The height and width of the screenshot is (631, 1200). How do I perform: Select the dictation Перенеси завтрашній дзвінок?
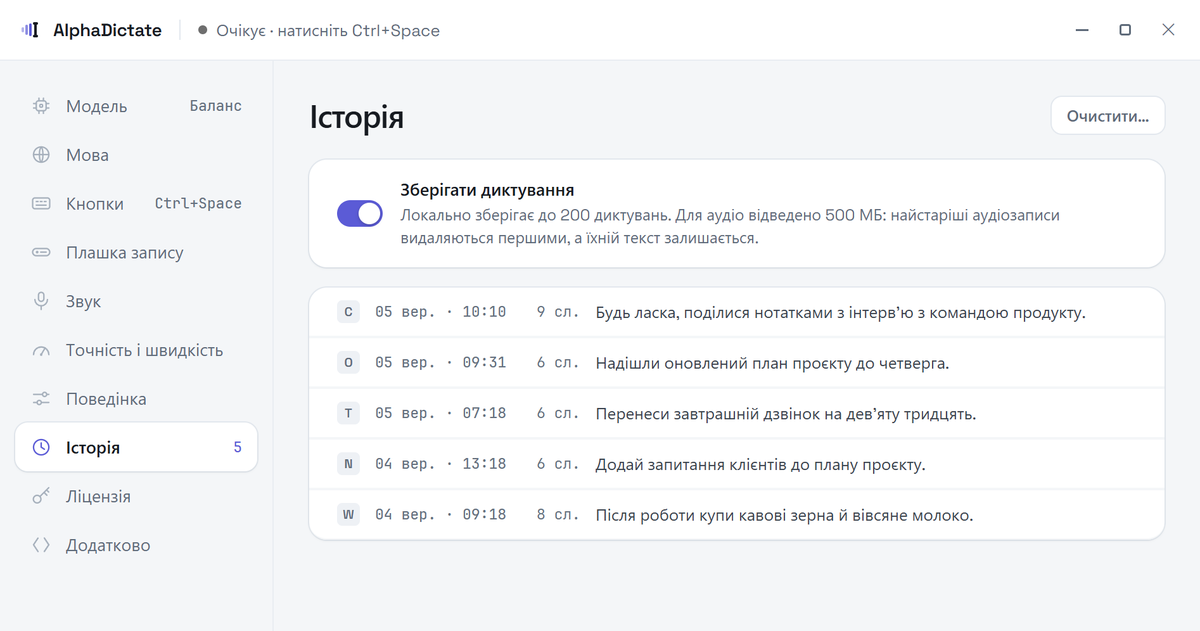tap(737, 414)
